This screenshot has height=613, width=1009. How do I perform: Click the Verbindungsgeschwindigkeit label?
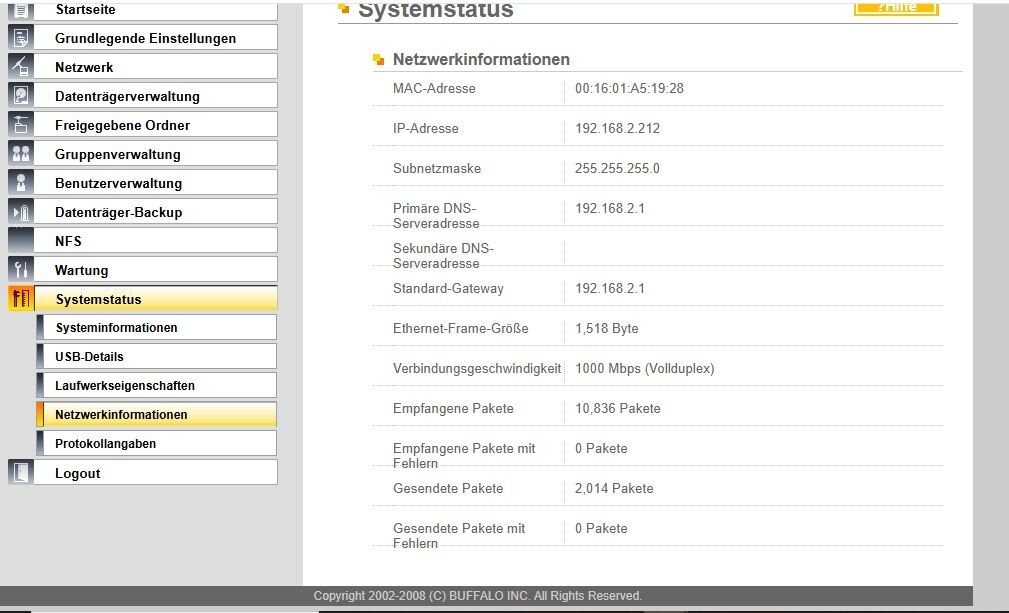tap(477, 368)
